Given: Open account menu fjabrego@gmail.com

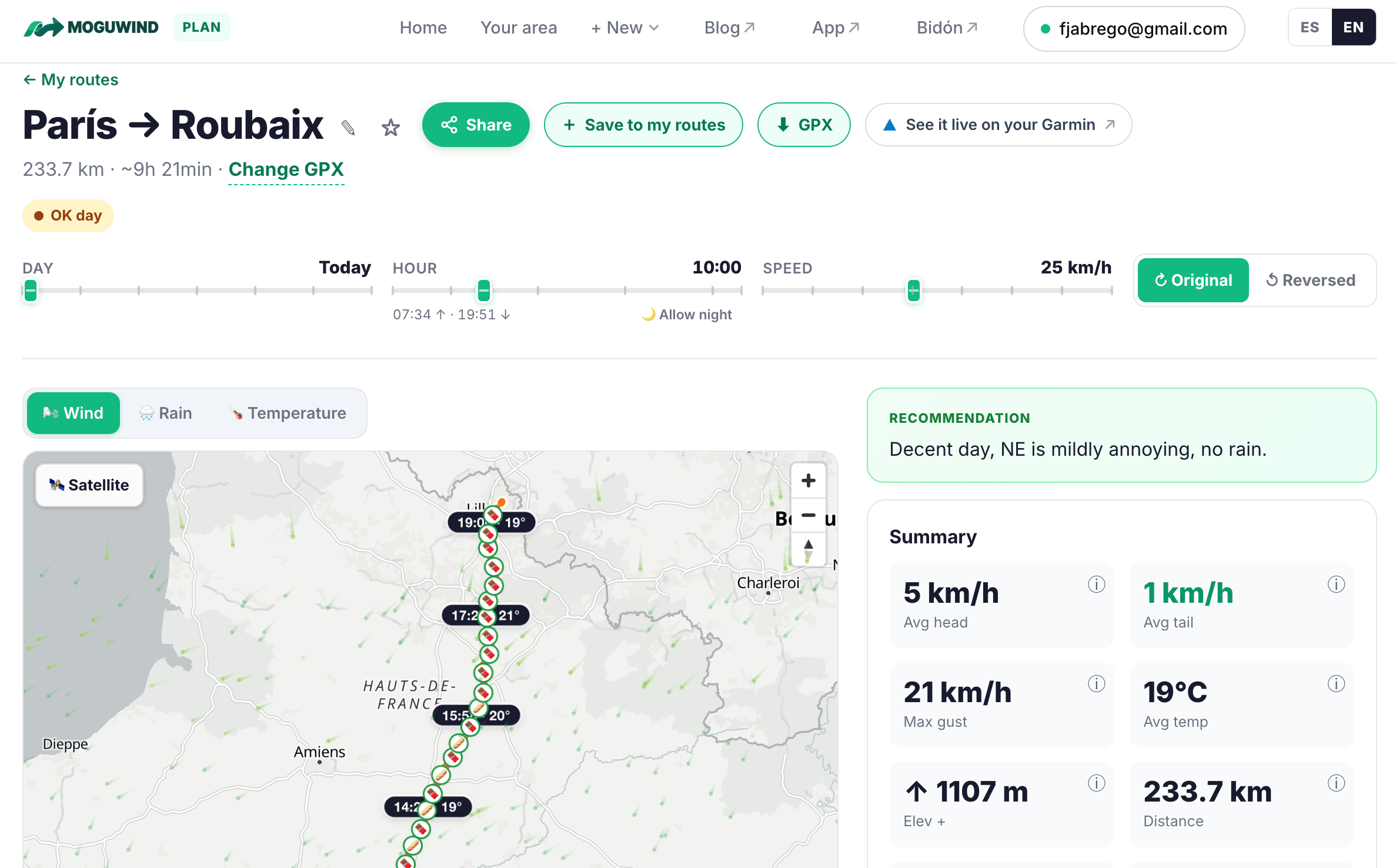Looking at the screenshot, I should pyautogui.click(x=1134, y=29).
